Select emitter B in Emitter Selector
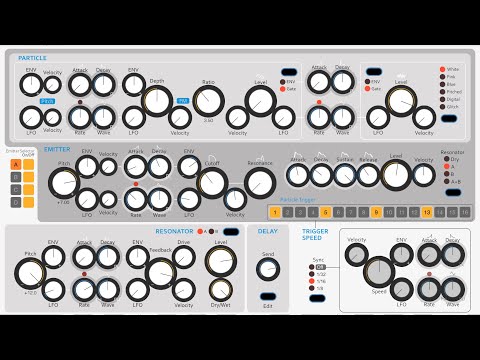The width and height of the screenshot is (480, 360). tap(16, 177)
